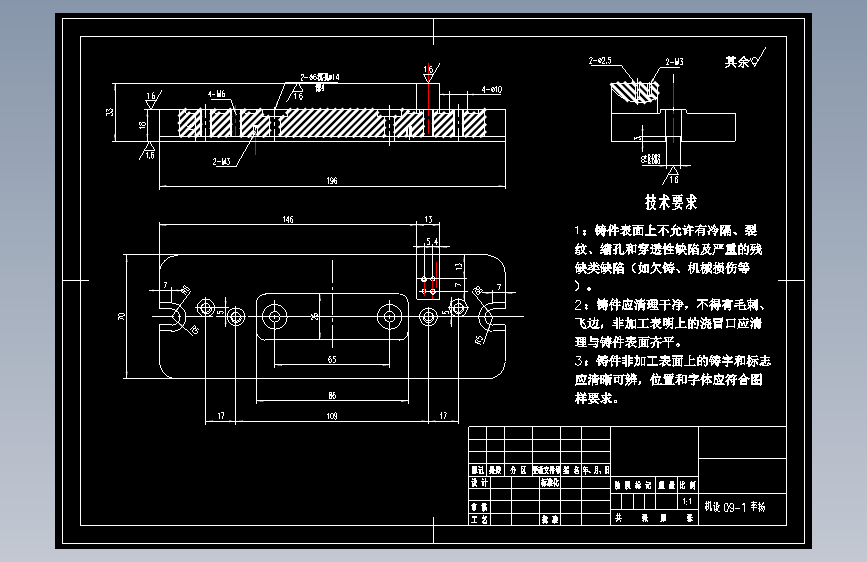Viewport: 867px width, 562px height.
Task: Click the "分区" header cell
Action: [x=518, y=470]
